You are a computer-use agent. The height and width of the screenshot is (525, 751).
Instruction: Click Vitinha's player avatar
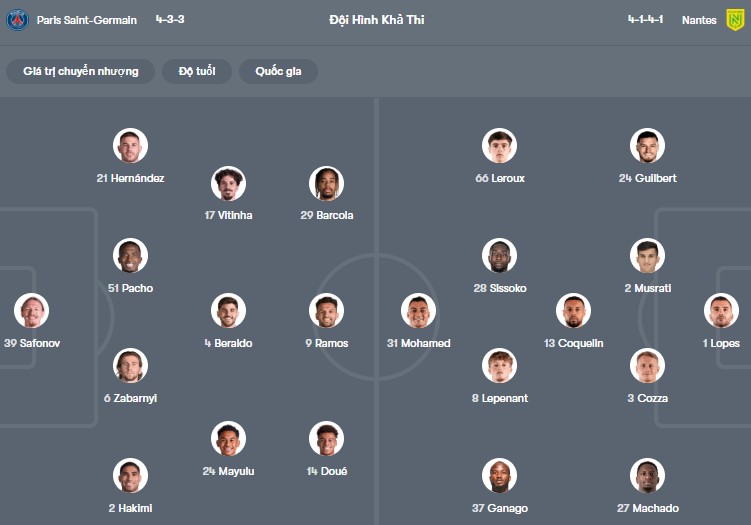[x=228, y=183]
